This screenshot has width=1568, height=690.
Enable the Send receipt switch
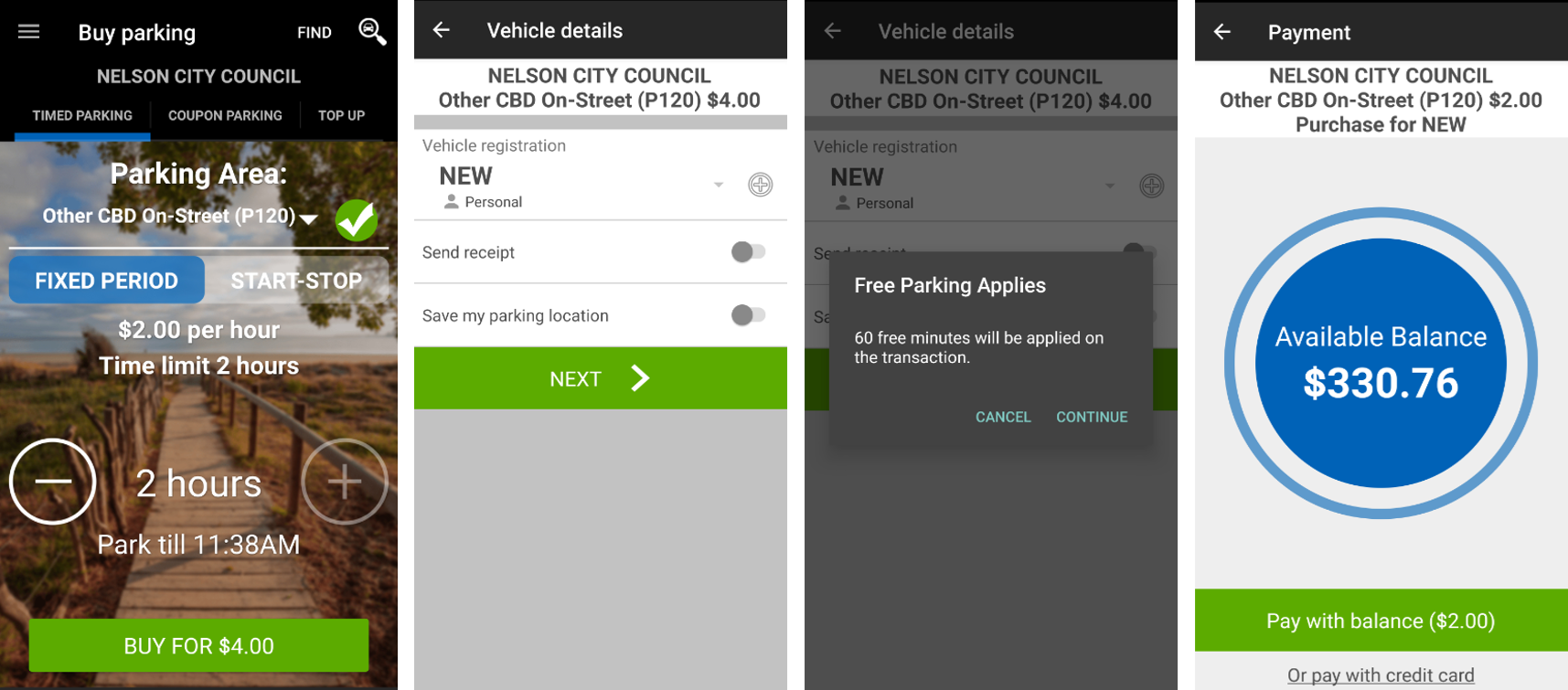point(748,252)
